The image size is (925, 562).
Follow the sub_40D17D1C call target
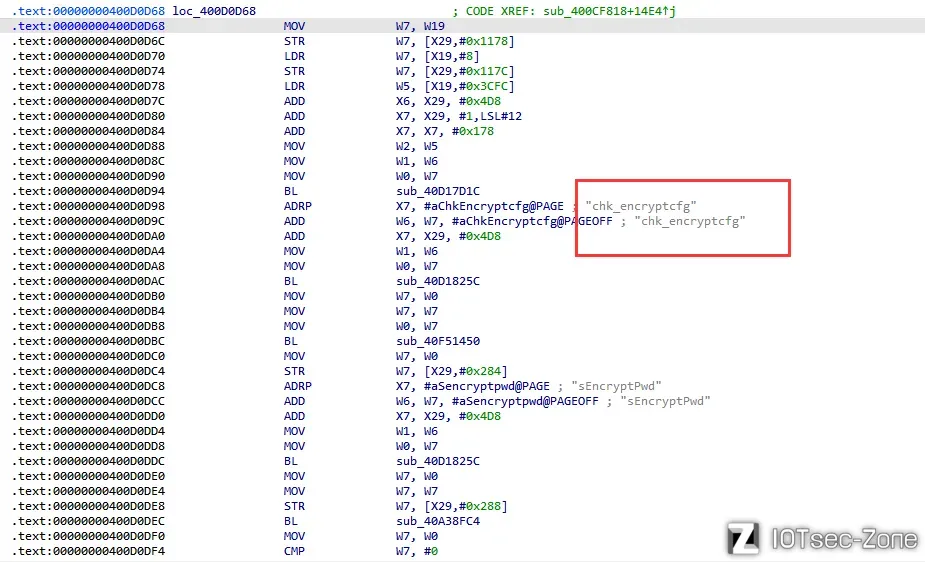tap(438, 191)
